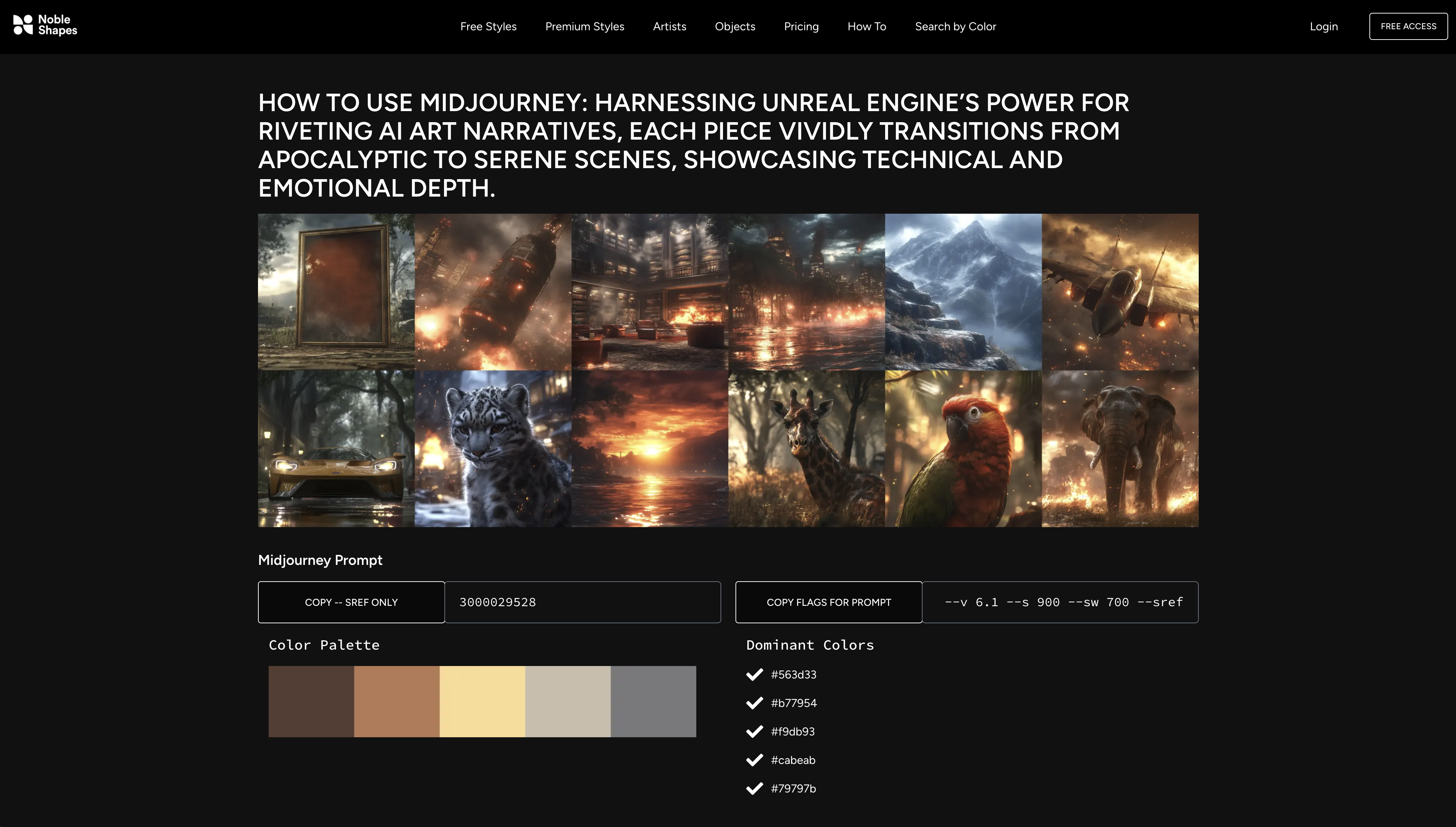Copy the sref code only
The height and width of the screenshot is (827, 1456).
coord(351,602)
